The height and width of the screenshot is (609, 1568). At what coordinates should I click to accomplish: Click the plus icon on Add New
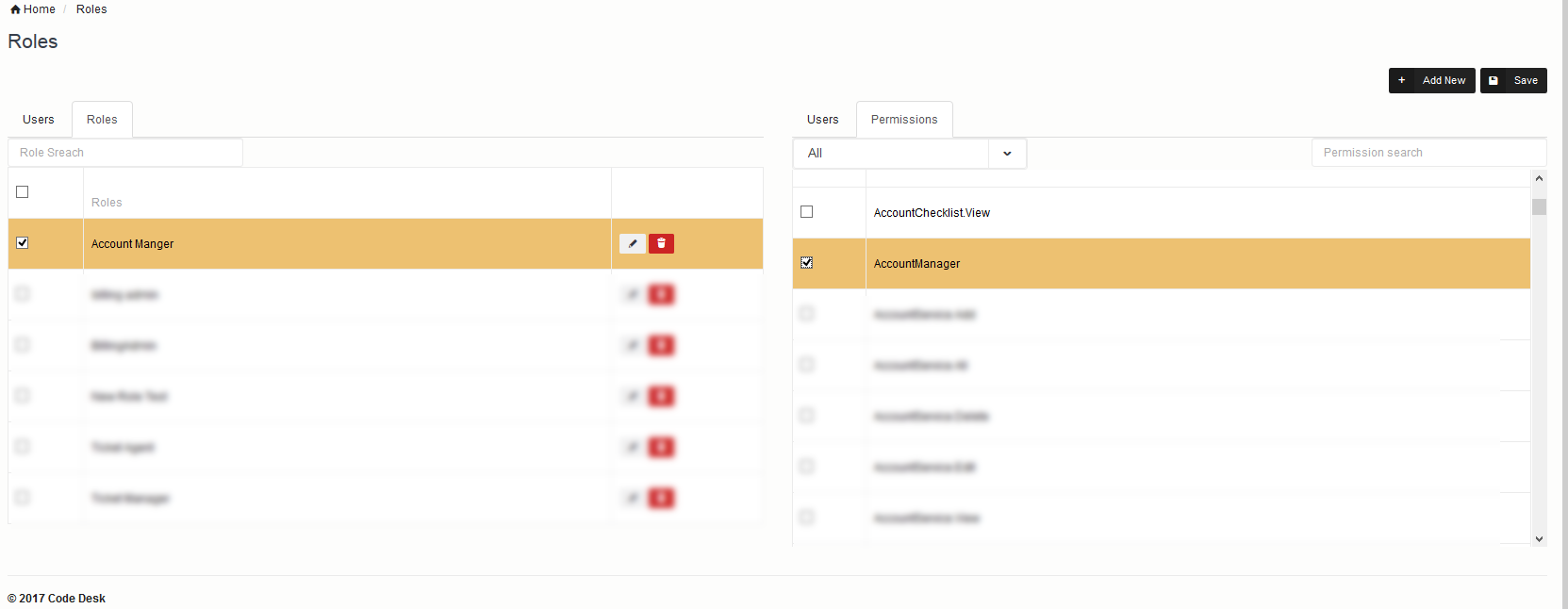1402,81
